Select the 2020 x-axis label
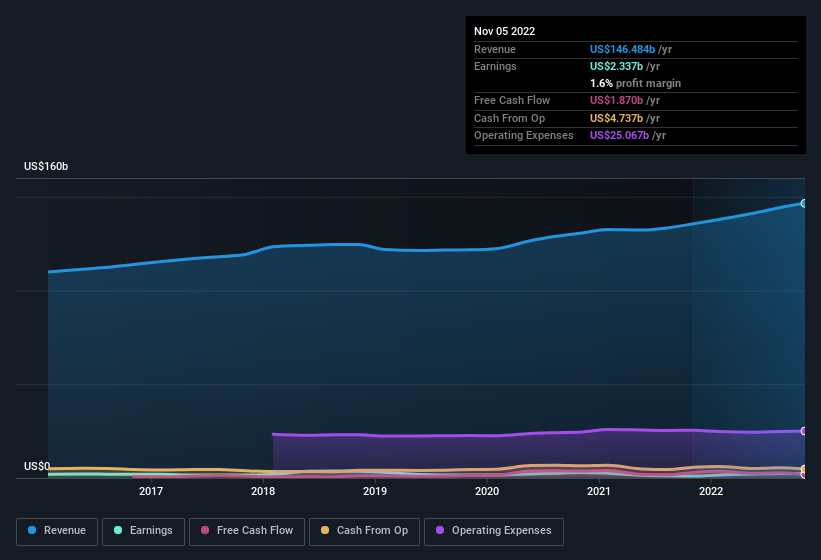Viewport: 821px width, 560px height. 487,491
